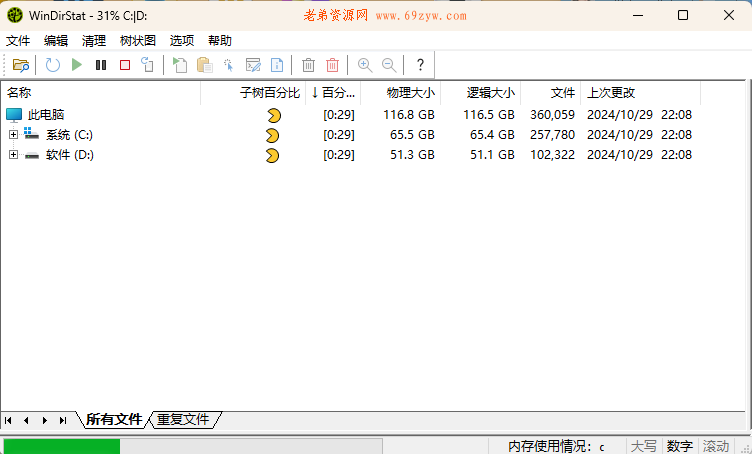Switch to the 重复文件 tab
This screenshot has width=752, height=454.
click(183, 419)
